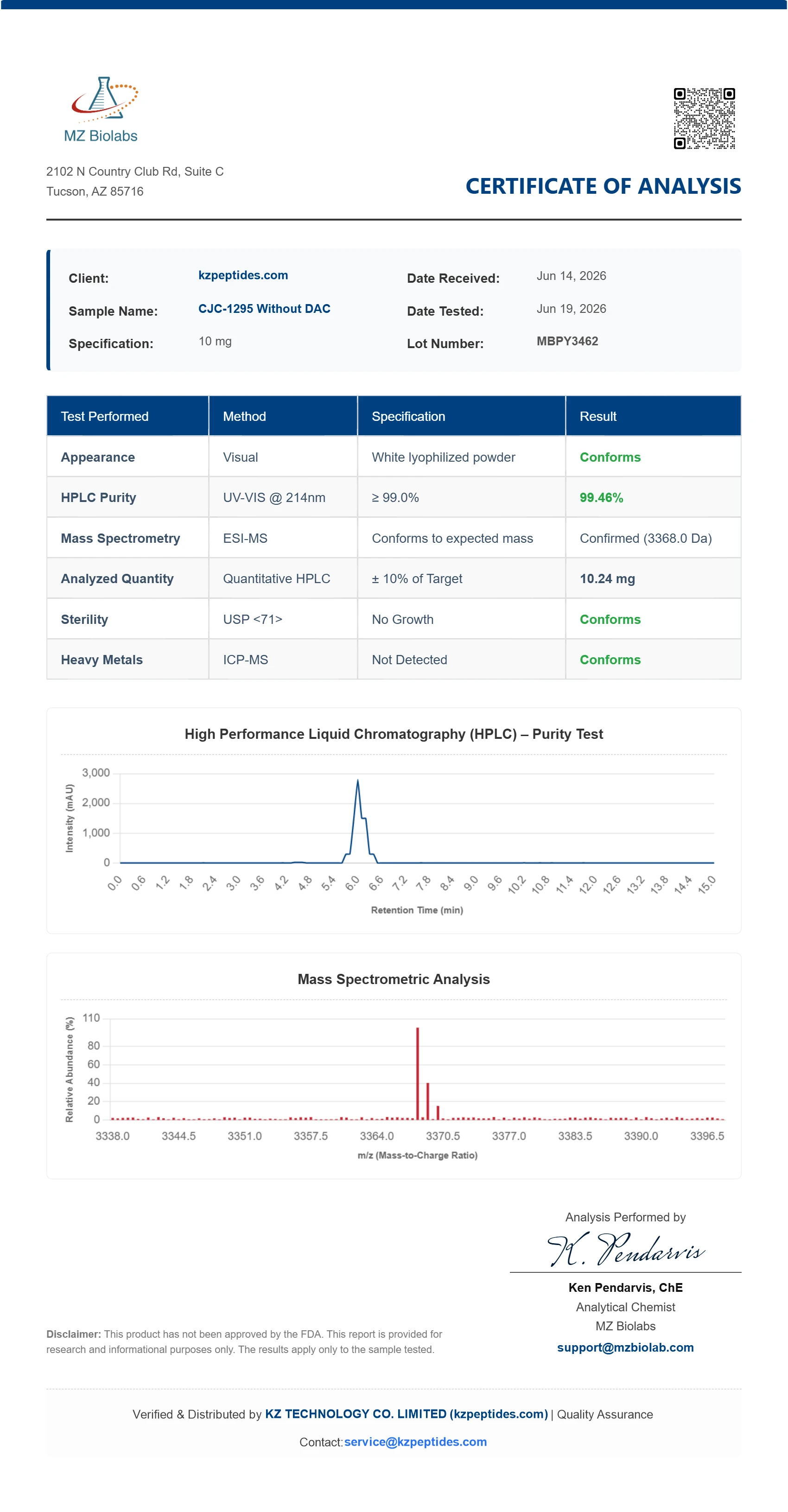
Task: Click the ESI-MS method cell
Action: (x=245, y=538)
